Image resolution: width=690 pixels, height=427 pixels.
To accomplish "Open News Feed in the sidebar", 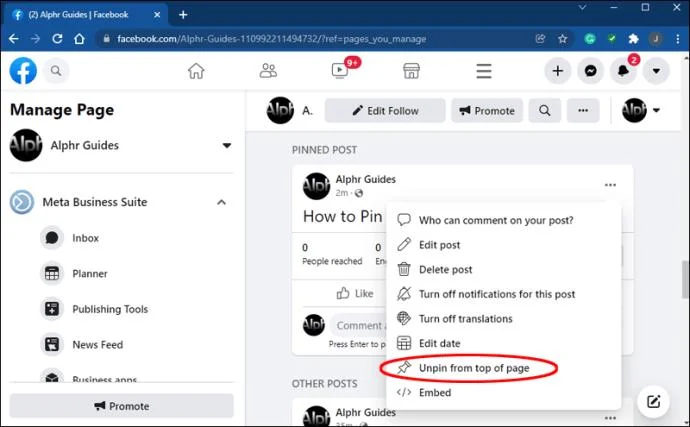I will click(98, 345).
